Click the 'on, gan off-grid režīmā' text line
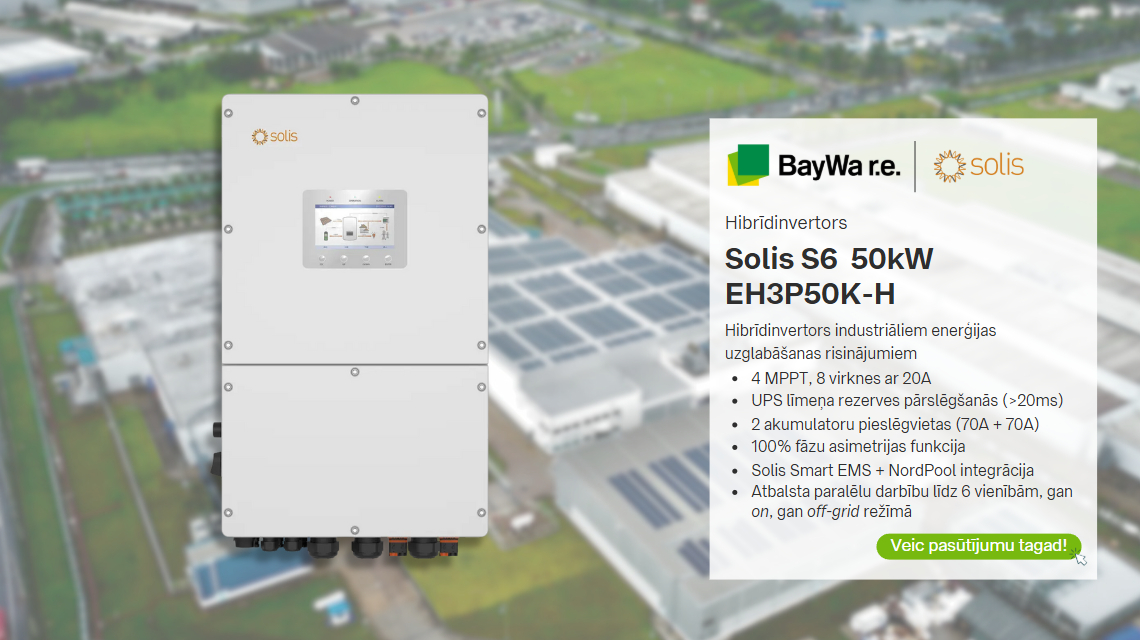 click(831, 512)
